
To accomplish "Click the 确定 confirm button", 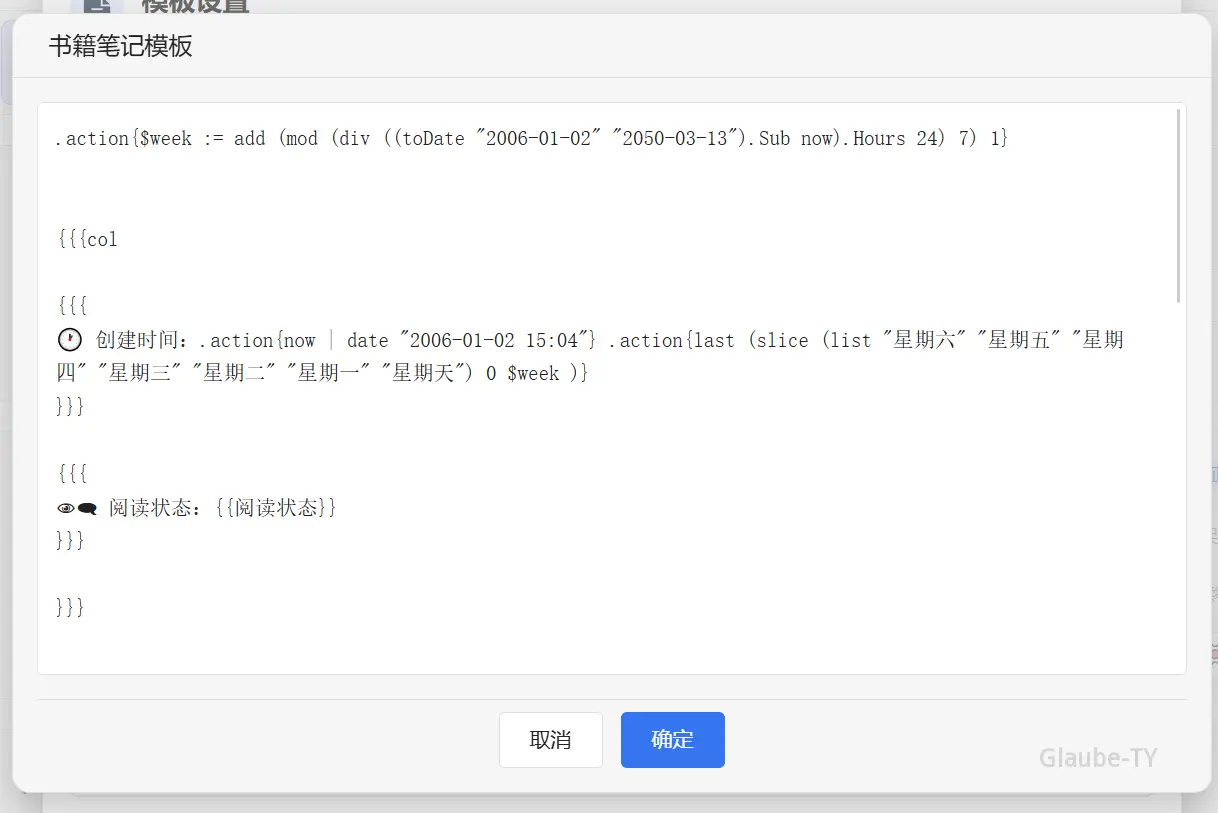I will pyautogui.click(x=672, y=740).
